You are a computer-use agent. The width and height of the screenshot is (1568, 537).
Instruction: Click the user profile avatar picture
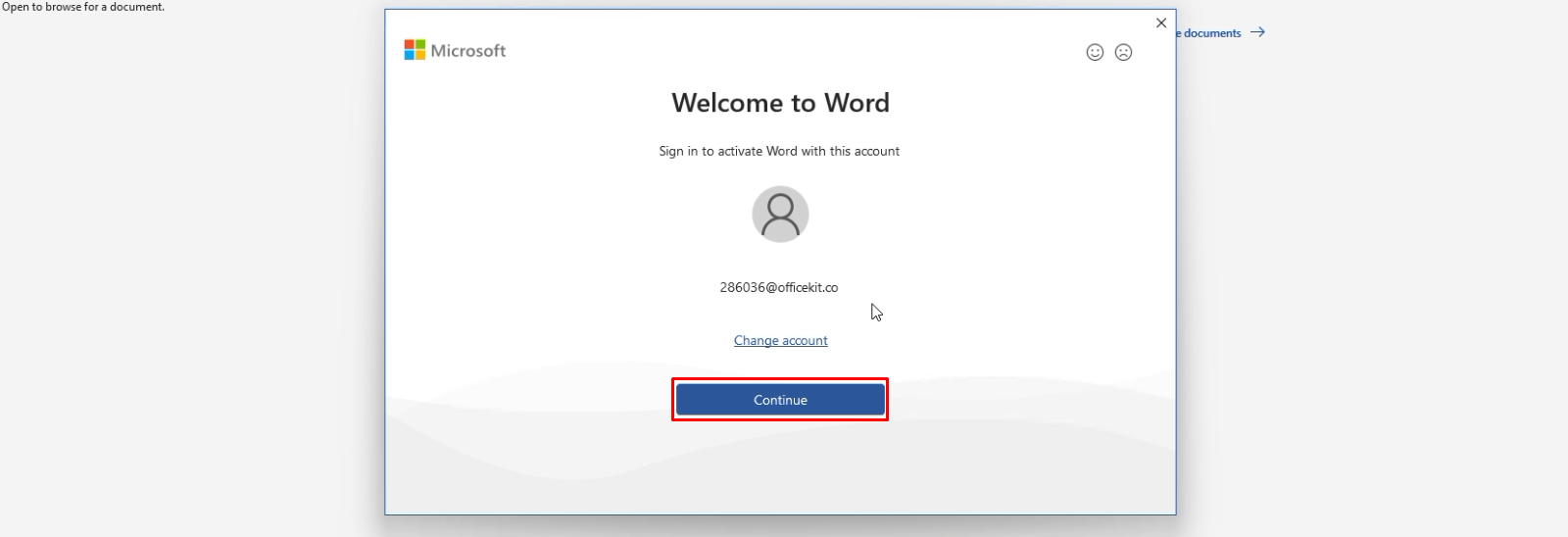pos(780,214)
